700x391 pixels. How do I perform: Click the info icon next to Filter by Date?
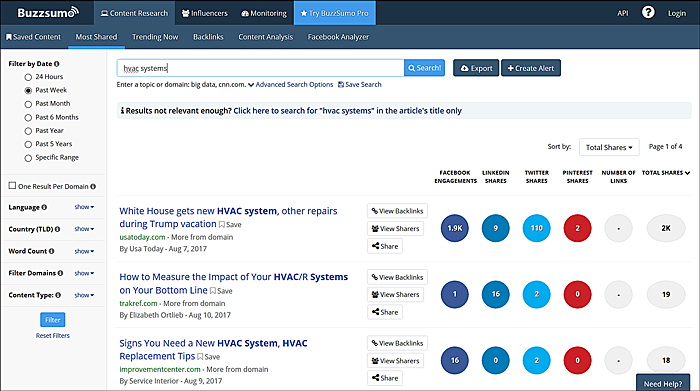tap(57, 64)
